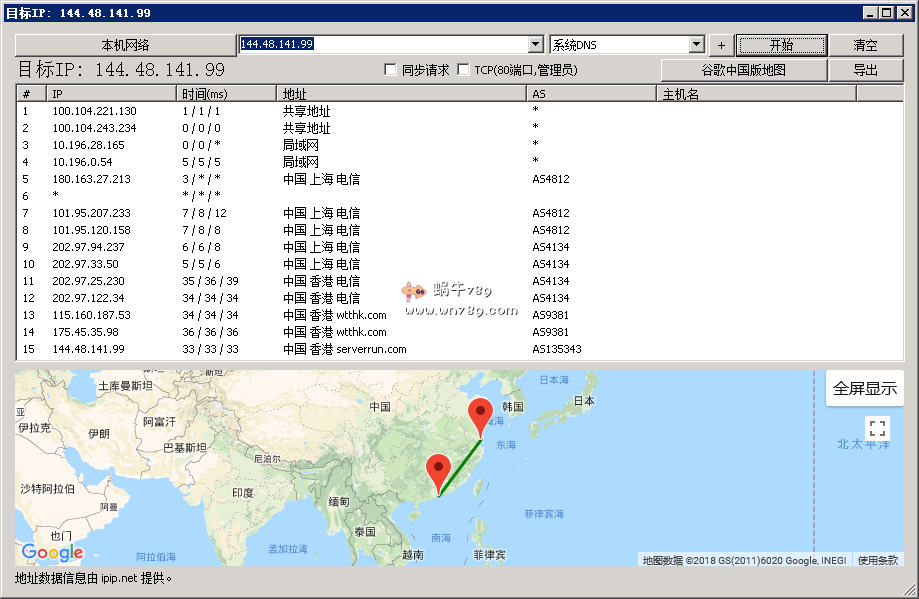
Task: Click the Google logo on map
Action: 52,552
